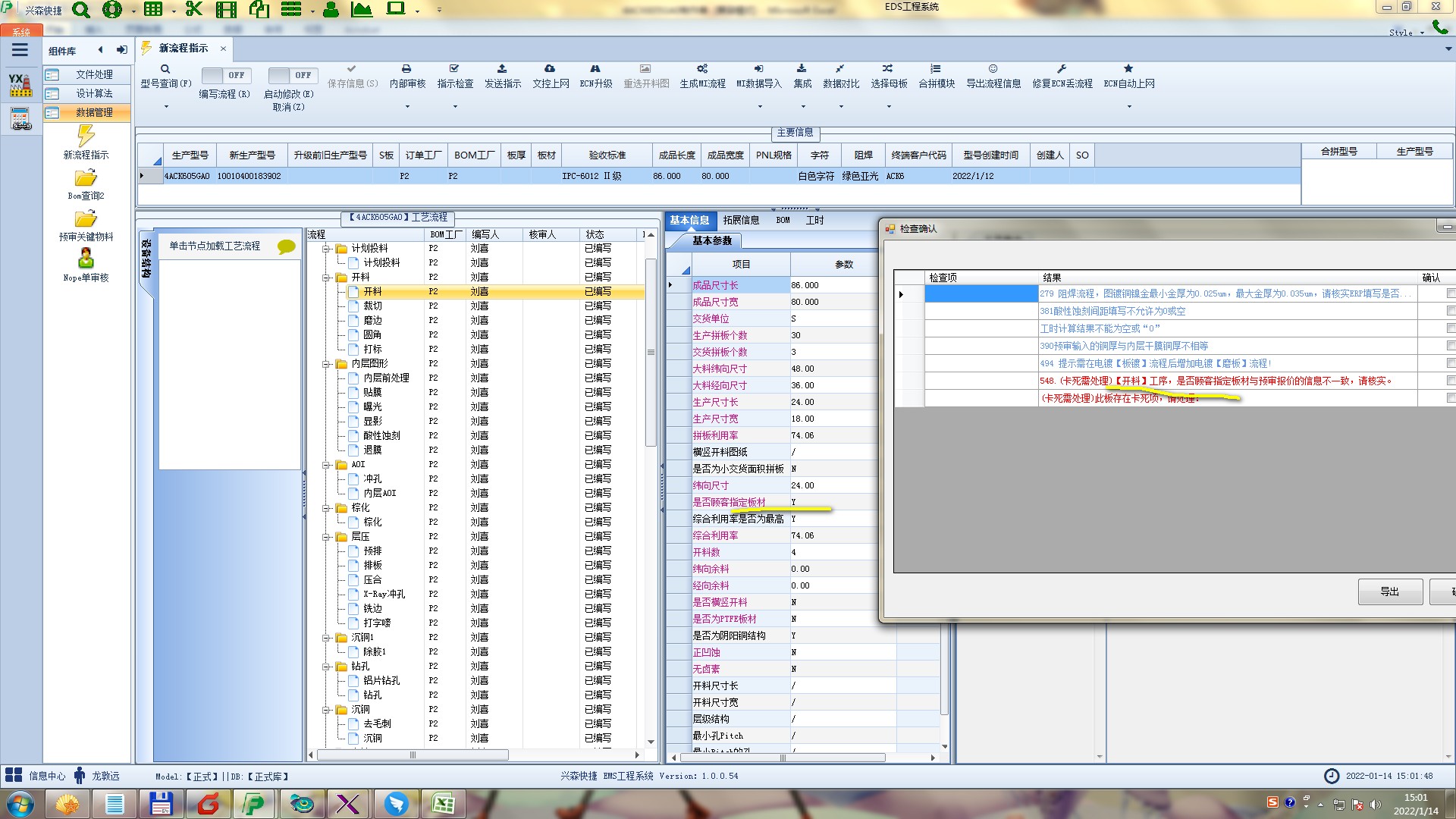The image size is (1456, 819).
Task: Collapse the 内层图形 tree folder
Action: 326,364
